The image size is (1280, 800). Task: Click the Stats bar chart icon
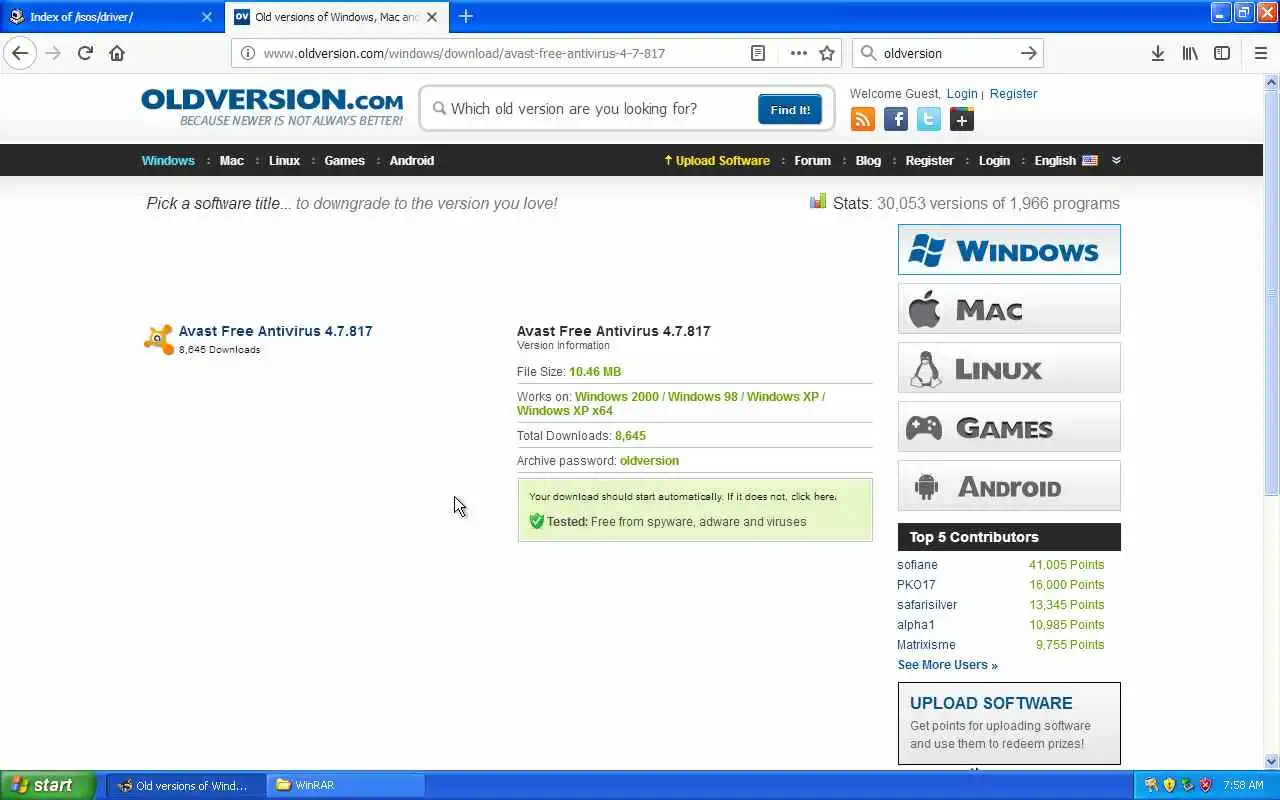pos(818,201)
